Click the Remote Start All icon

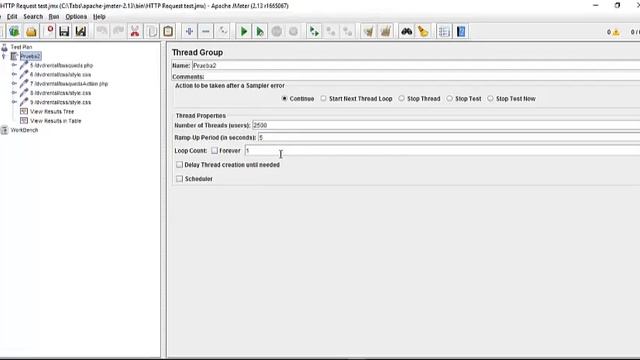314,31
